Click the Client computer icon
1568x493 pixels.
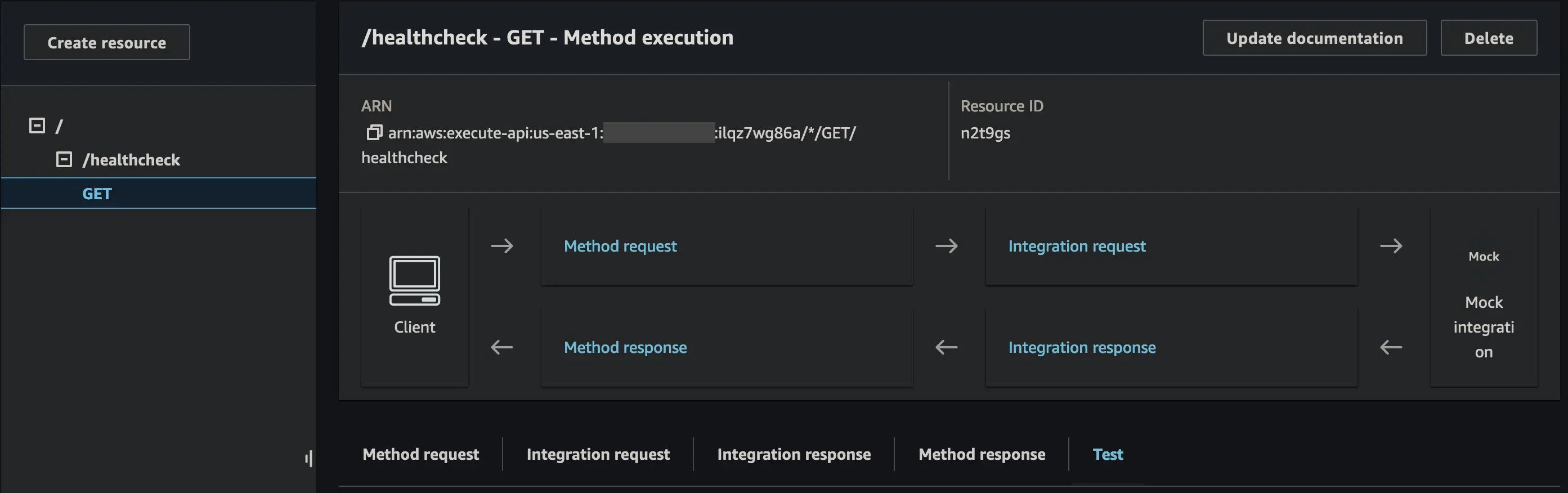point(415,281)
